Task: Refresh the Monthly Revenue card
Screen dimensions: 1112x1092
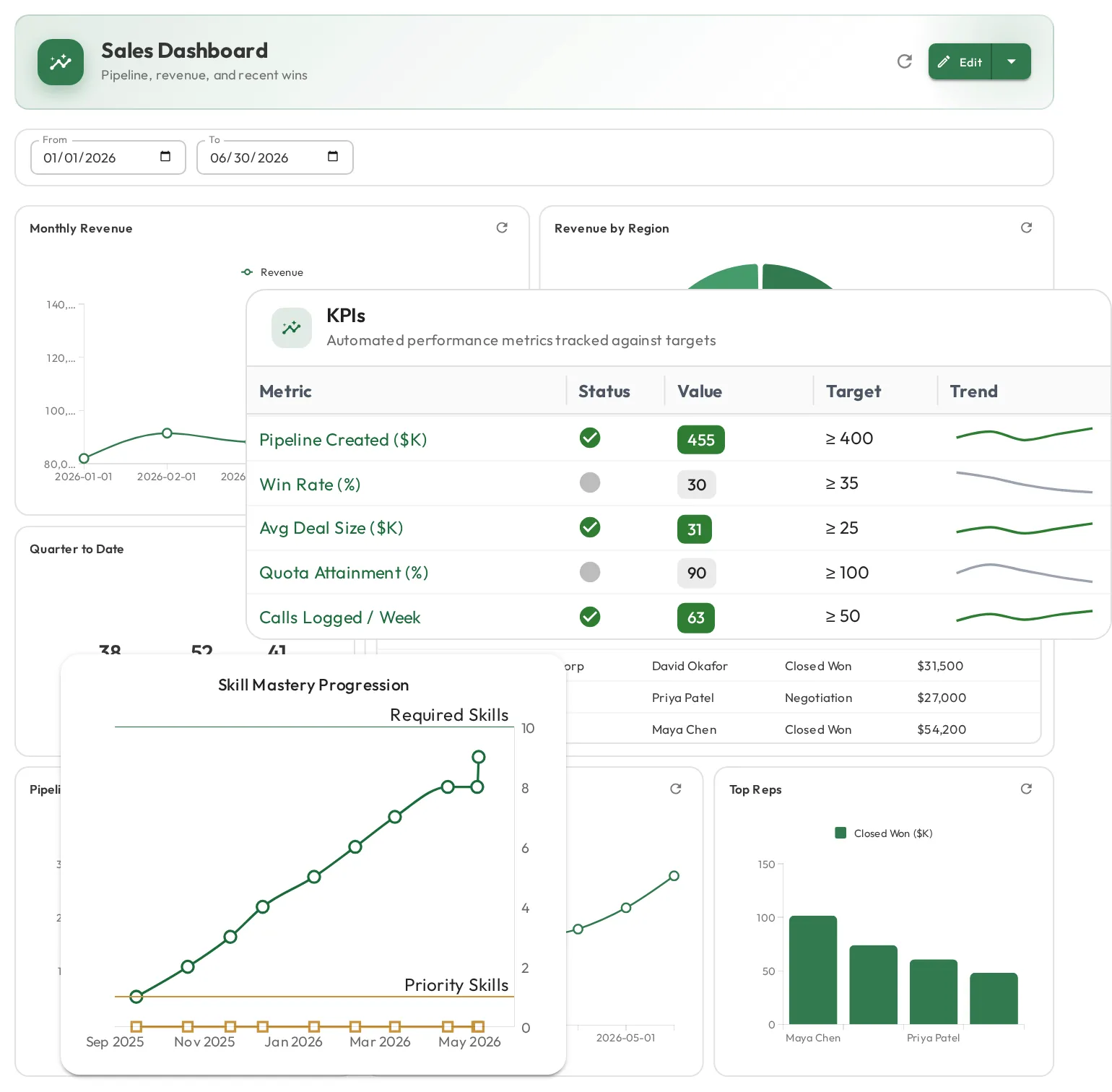Action: [x=502, y=227]
